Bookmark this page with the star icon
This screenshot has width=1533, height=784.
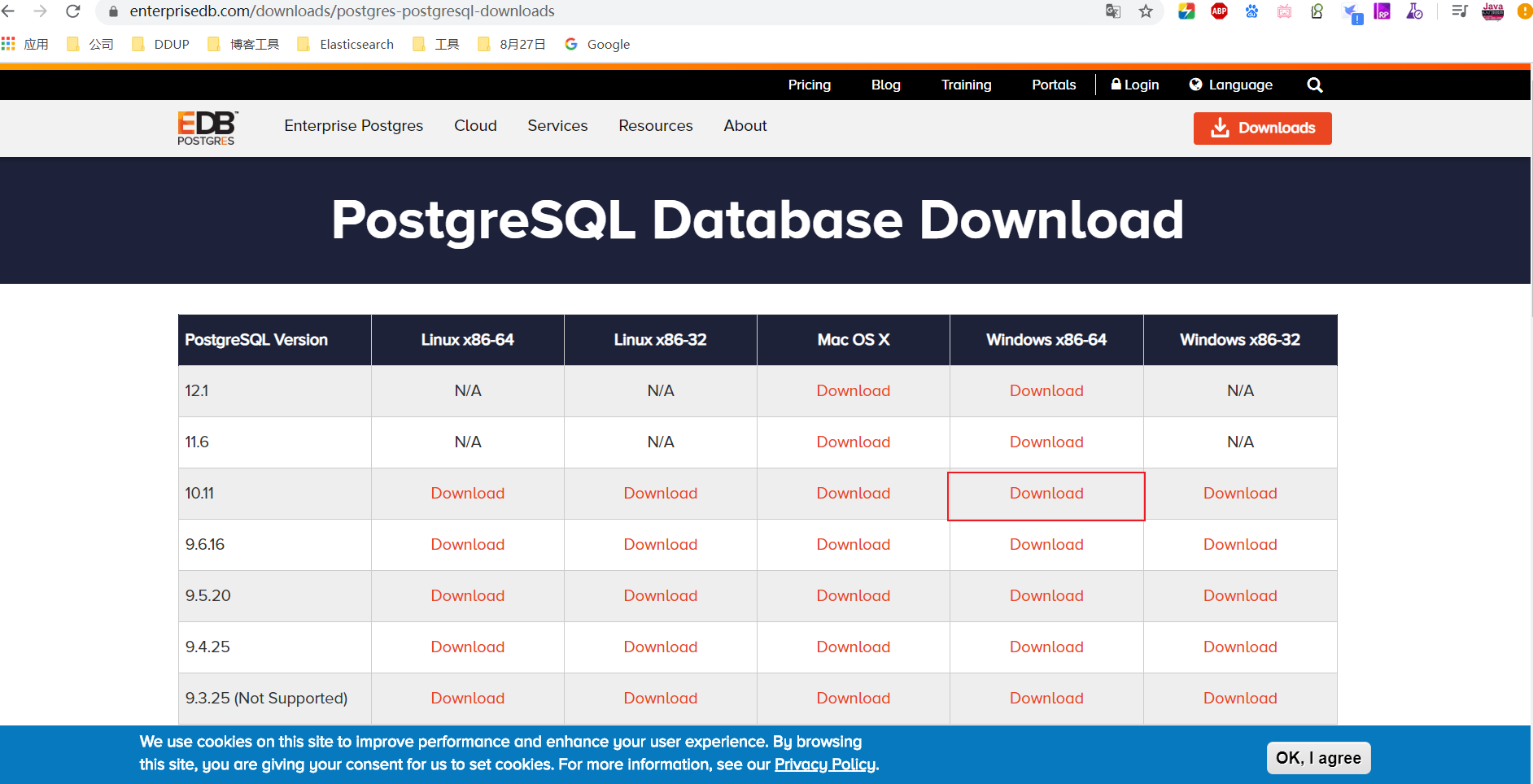tap(1146, 11)
